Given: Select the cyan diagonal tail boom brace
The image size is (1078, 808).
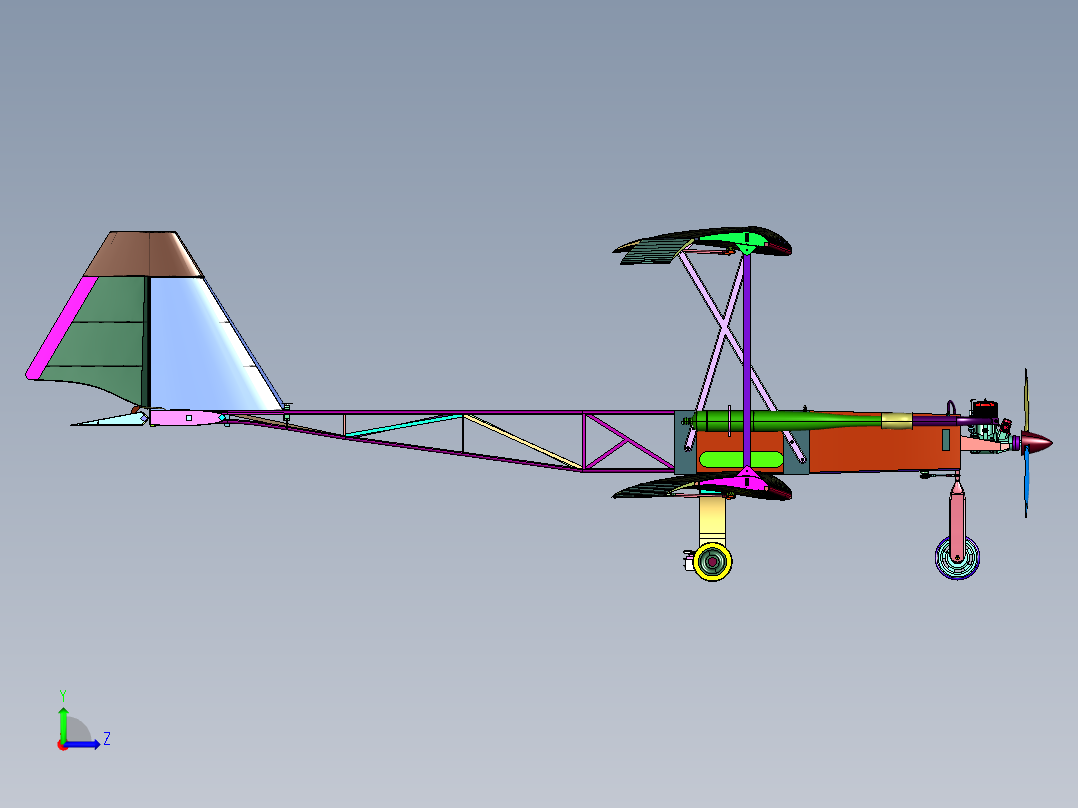Looking at the screenshot, I should tap(404, 426).
